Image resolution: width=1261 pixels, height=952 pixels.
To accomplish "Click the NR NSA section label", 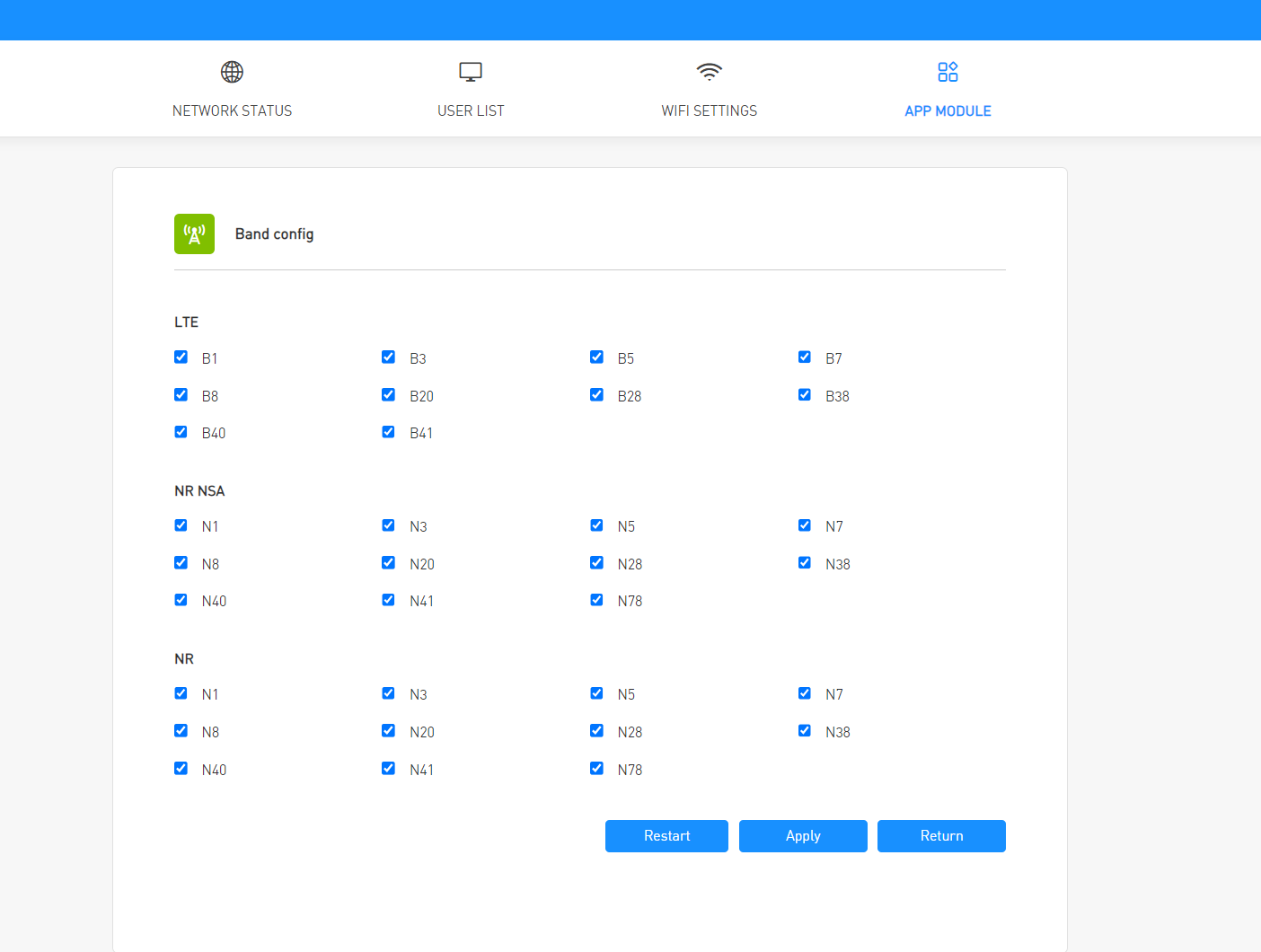I will 199,490.
